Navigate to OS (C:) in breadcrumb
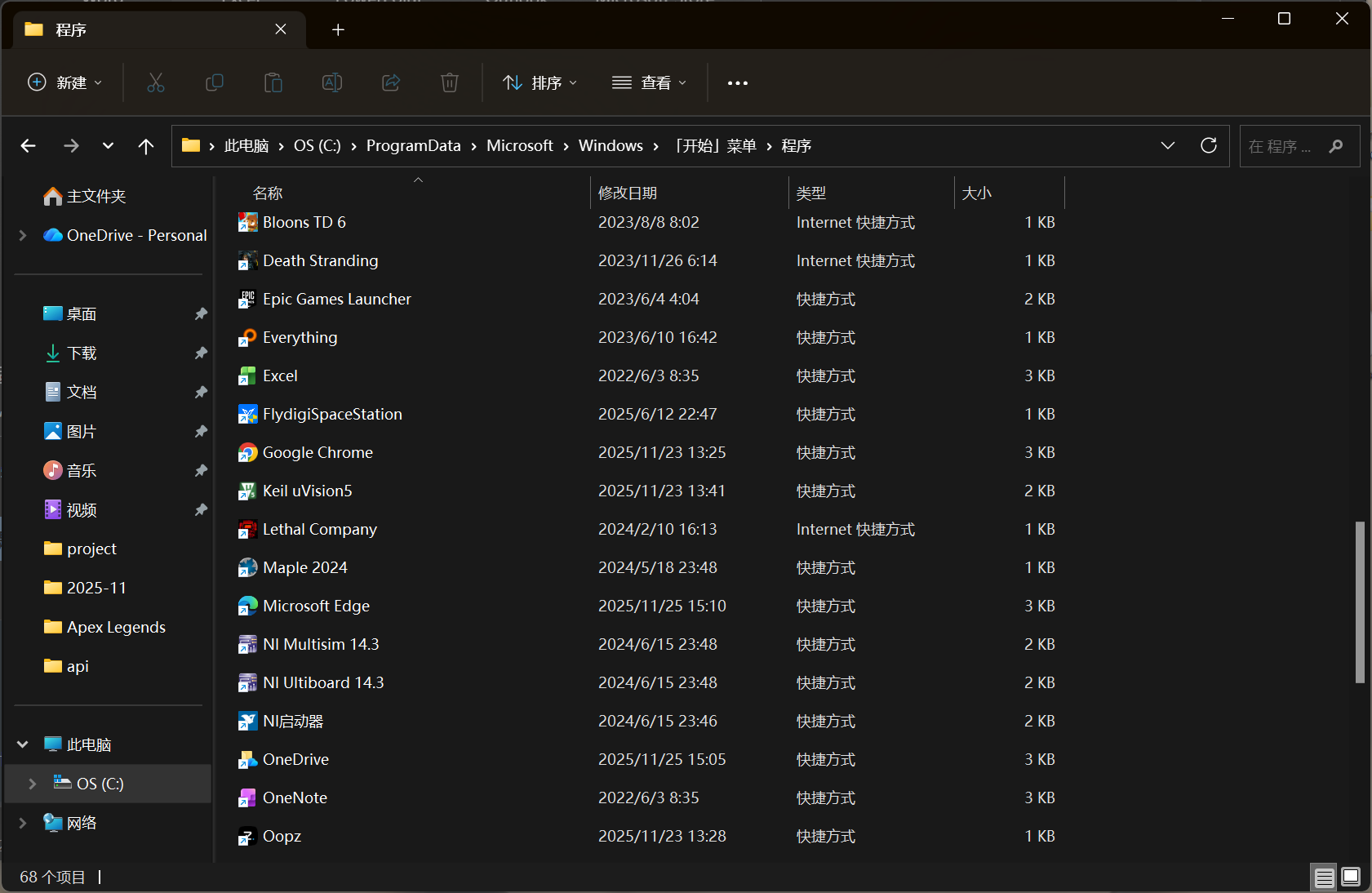This screenshot has width=1372, height=893. [x=317, y=145]
